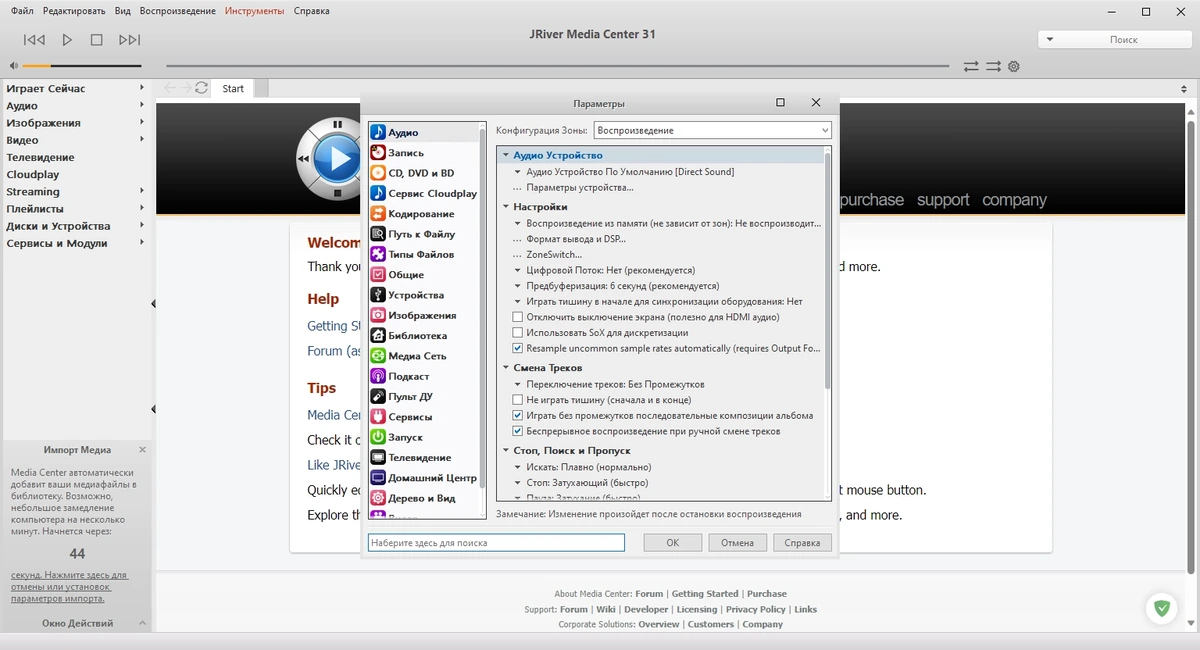Click the Отмена button
This screenshot has height=650, width=1200.
coord(738,542)
